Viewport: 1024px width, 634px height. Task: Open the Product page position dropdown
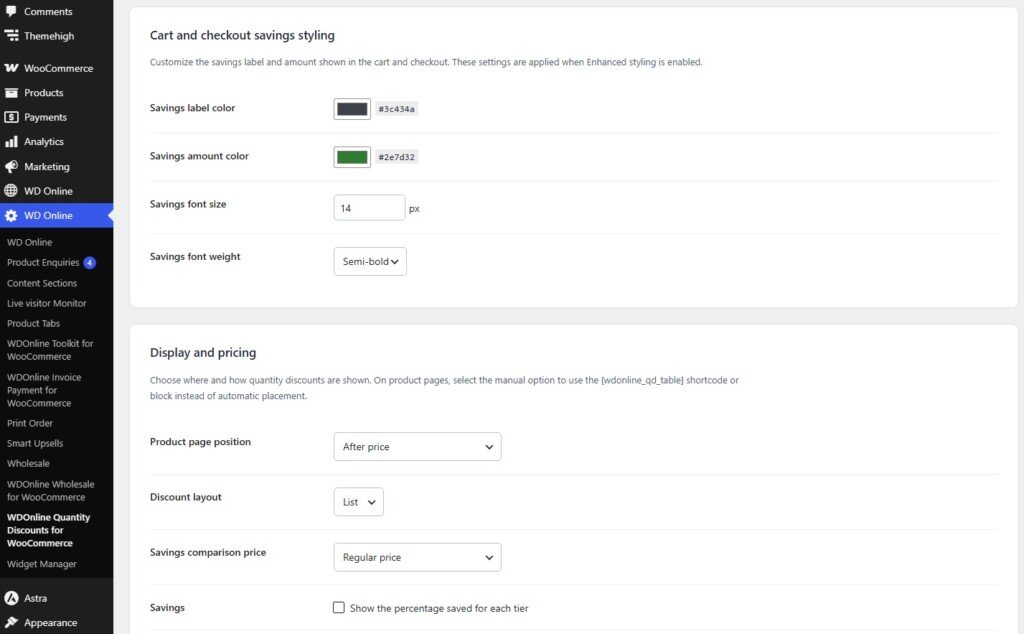[x=417, y=447]
